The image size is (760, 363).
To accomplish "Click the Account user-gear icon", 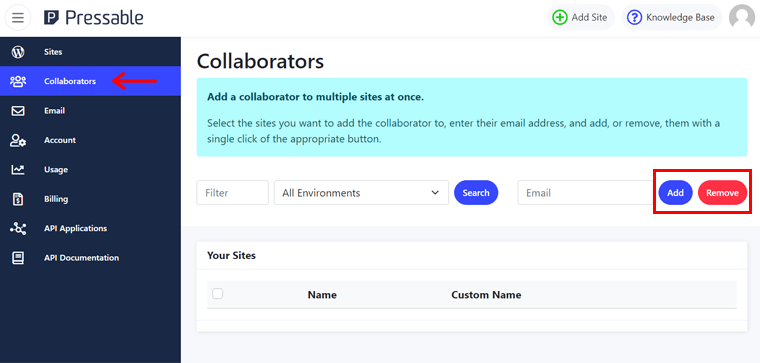I will click(18, 140).
